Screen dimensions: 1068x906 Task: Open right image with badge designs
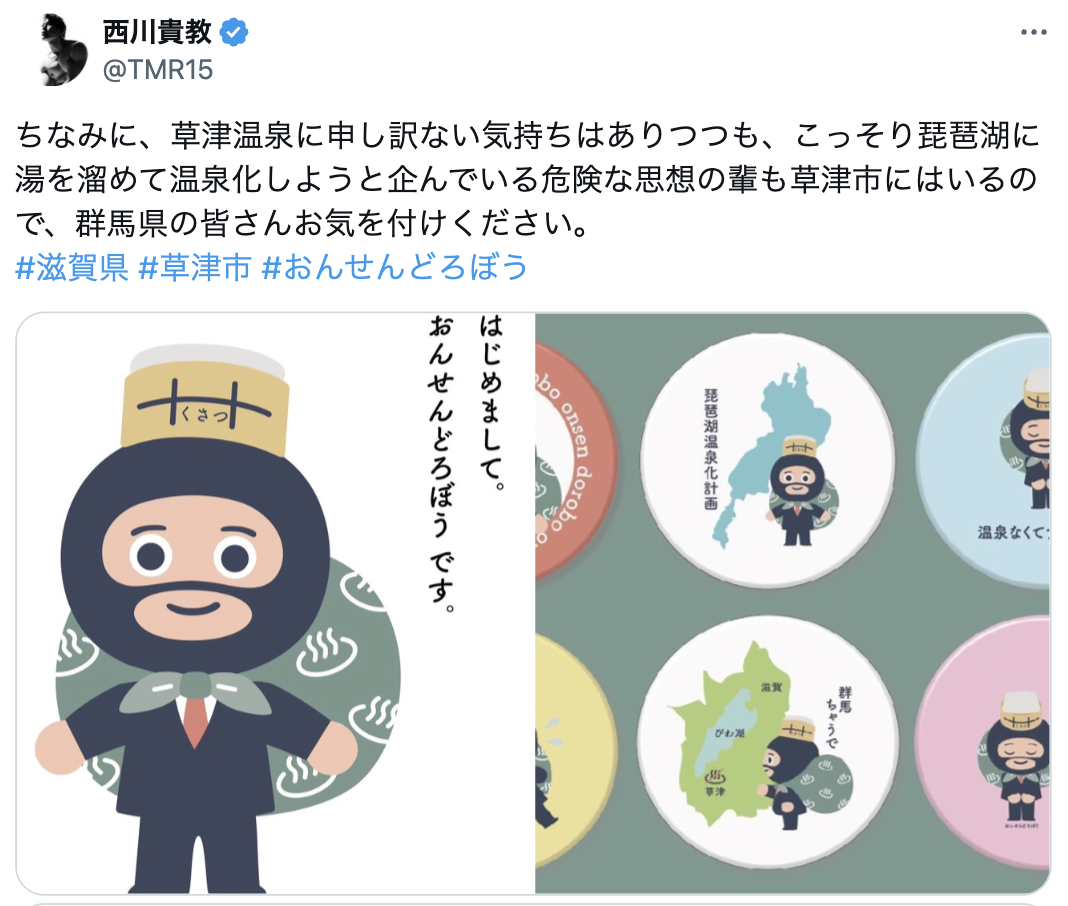pyautogui.click(x=793, y=604)
